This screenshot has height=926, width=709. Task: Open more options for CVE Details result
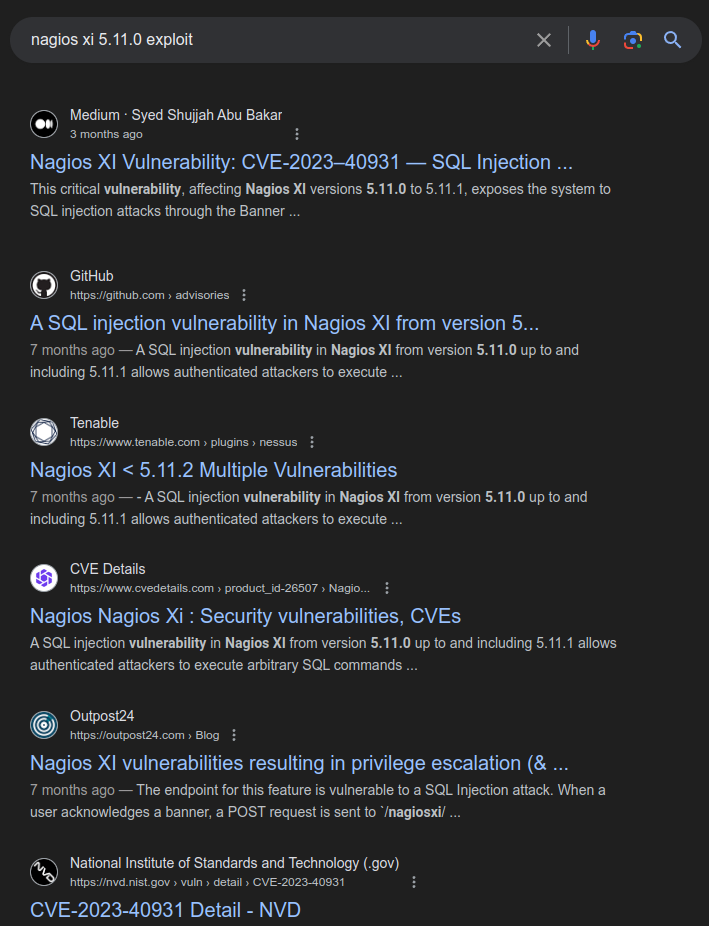[387, 588]
